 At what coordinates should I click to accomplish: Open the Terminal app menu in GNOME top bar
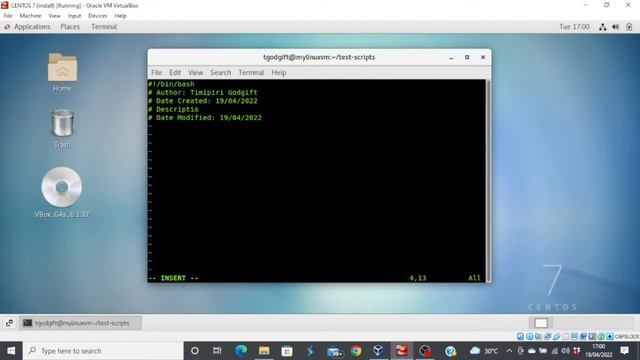point(104,27)
